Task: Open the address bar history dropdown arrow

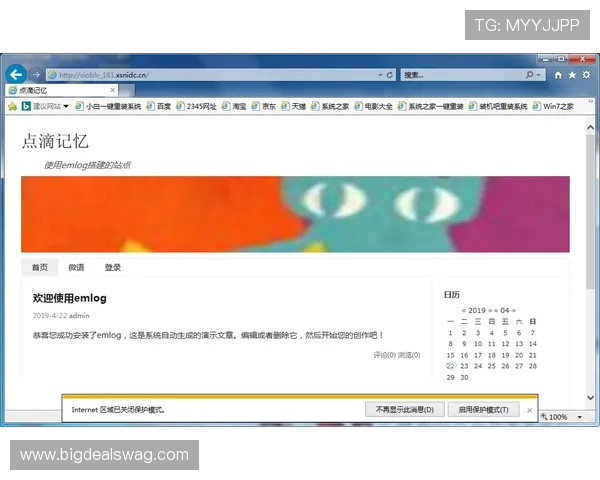Action: (380, 75)
